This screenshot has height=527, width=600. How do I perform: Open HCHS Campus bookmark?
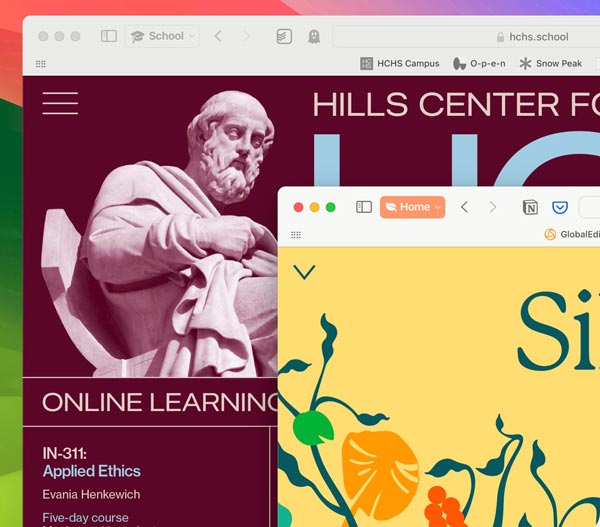(x=399, y=64)
